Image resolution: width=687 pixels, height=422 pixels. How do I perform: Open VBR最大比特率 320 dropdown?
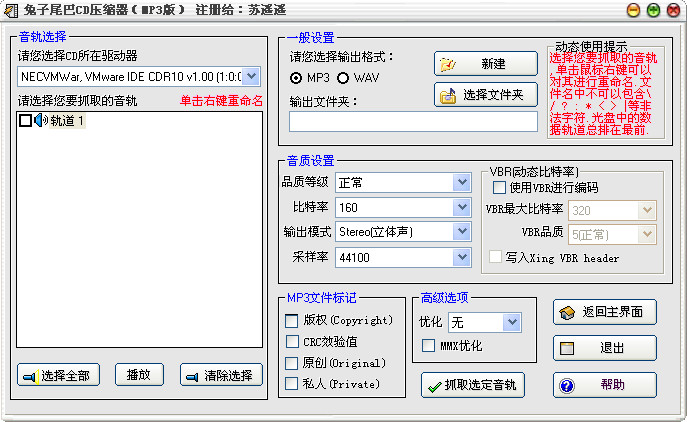click(647, 210)
